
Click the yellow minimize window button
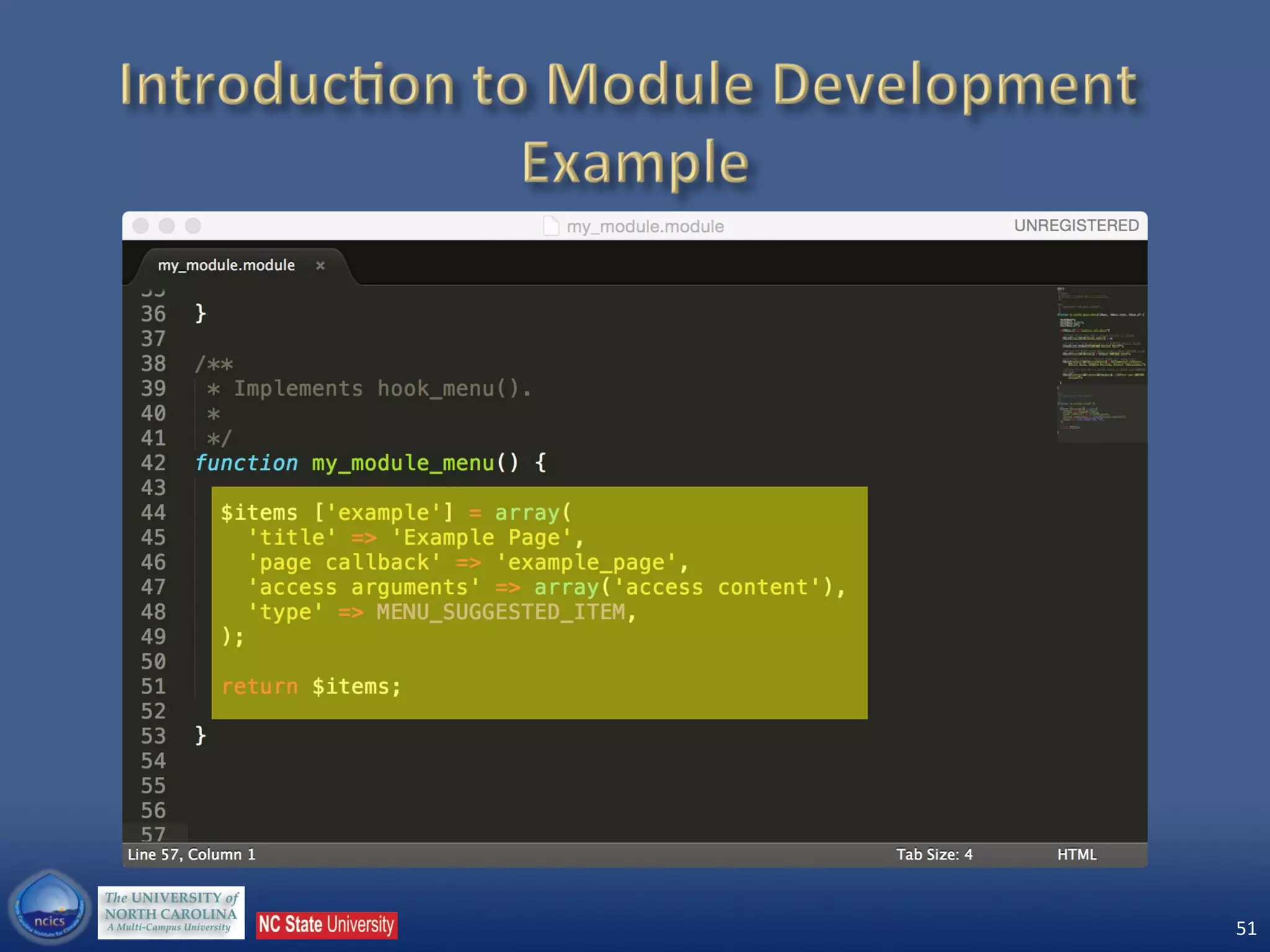pyautogui.click(x=167, y=226)
